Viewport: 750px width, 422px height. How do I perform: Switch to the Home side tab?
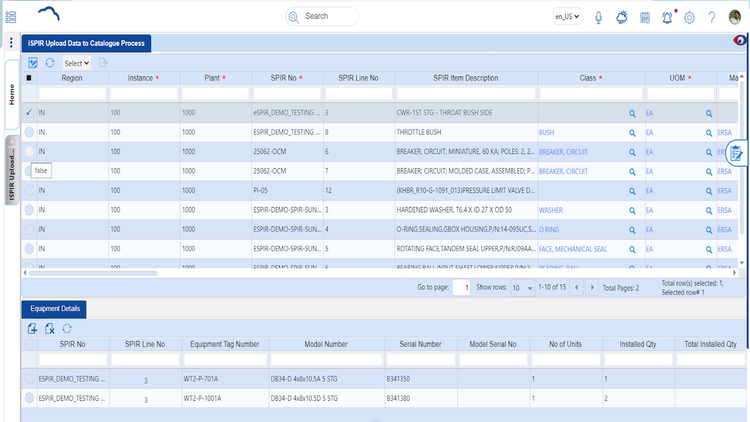(x=12, y=95)
